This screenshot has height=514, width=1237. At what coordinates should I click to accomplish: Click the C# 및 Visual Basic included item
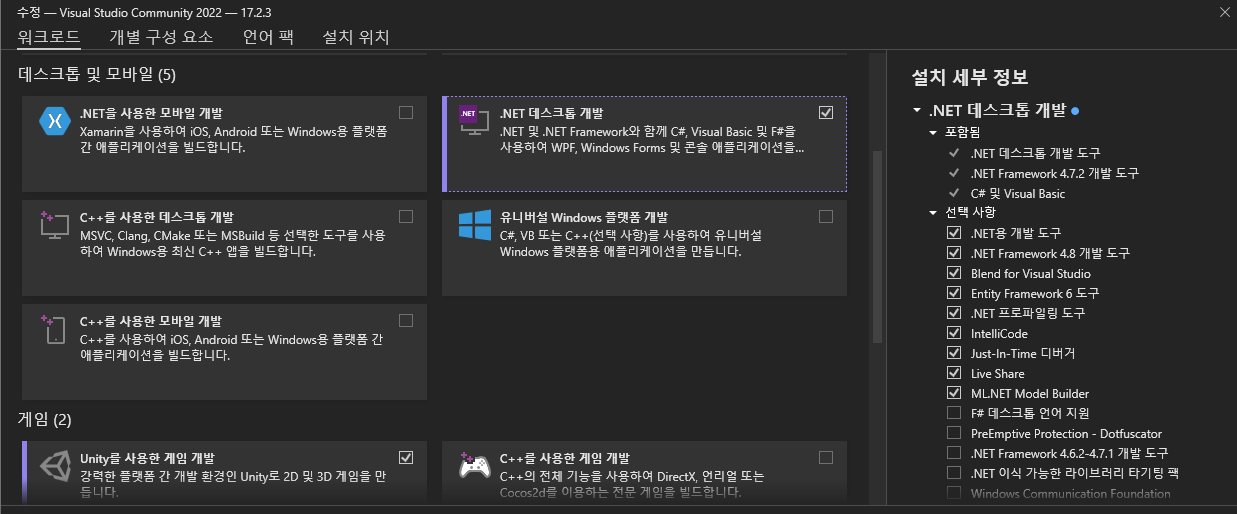tap(1018, 193)
